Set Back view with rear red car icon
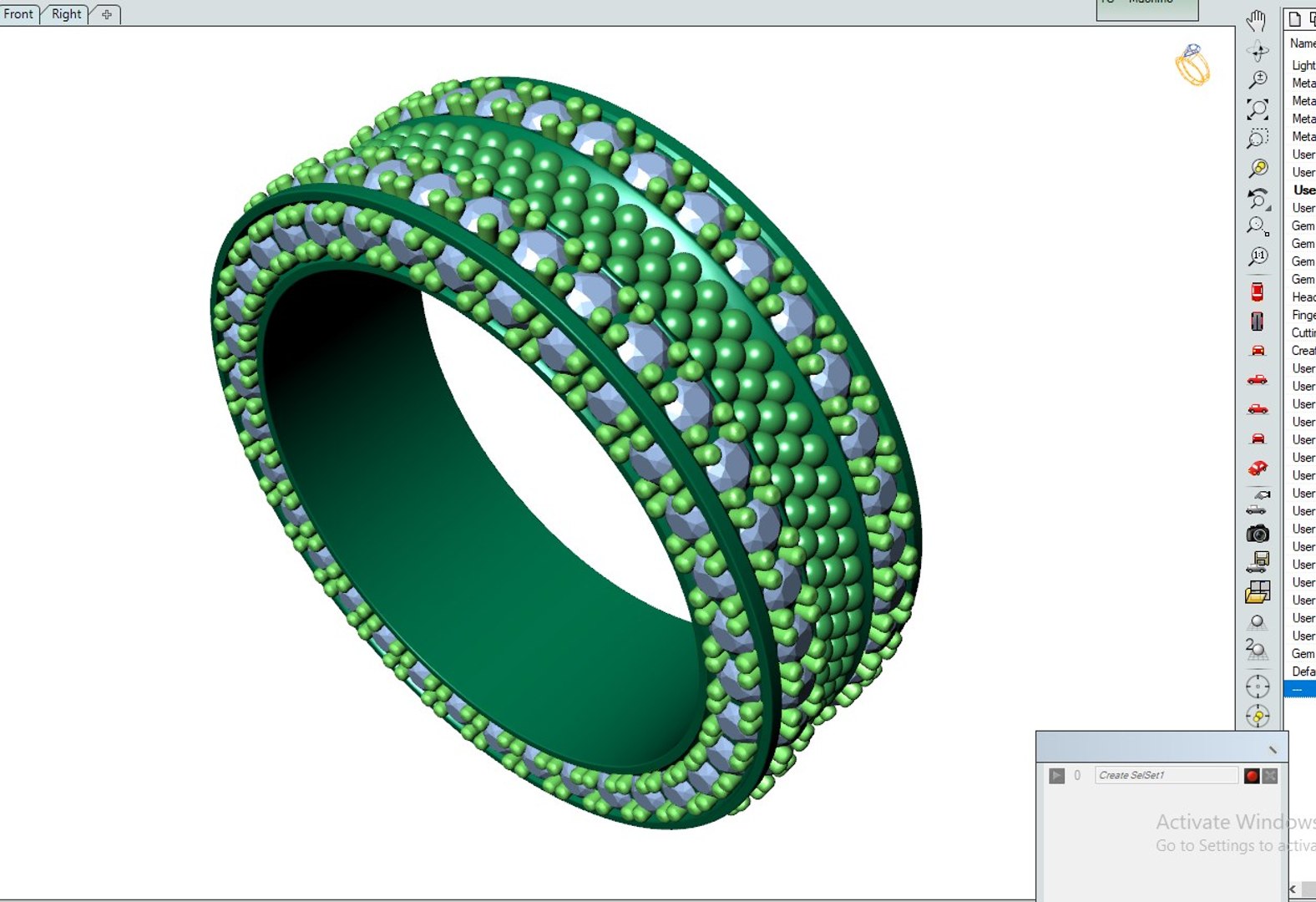The width and height of the screenshot is (1316, 902). click(x=1258, y=438)
